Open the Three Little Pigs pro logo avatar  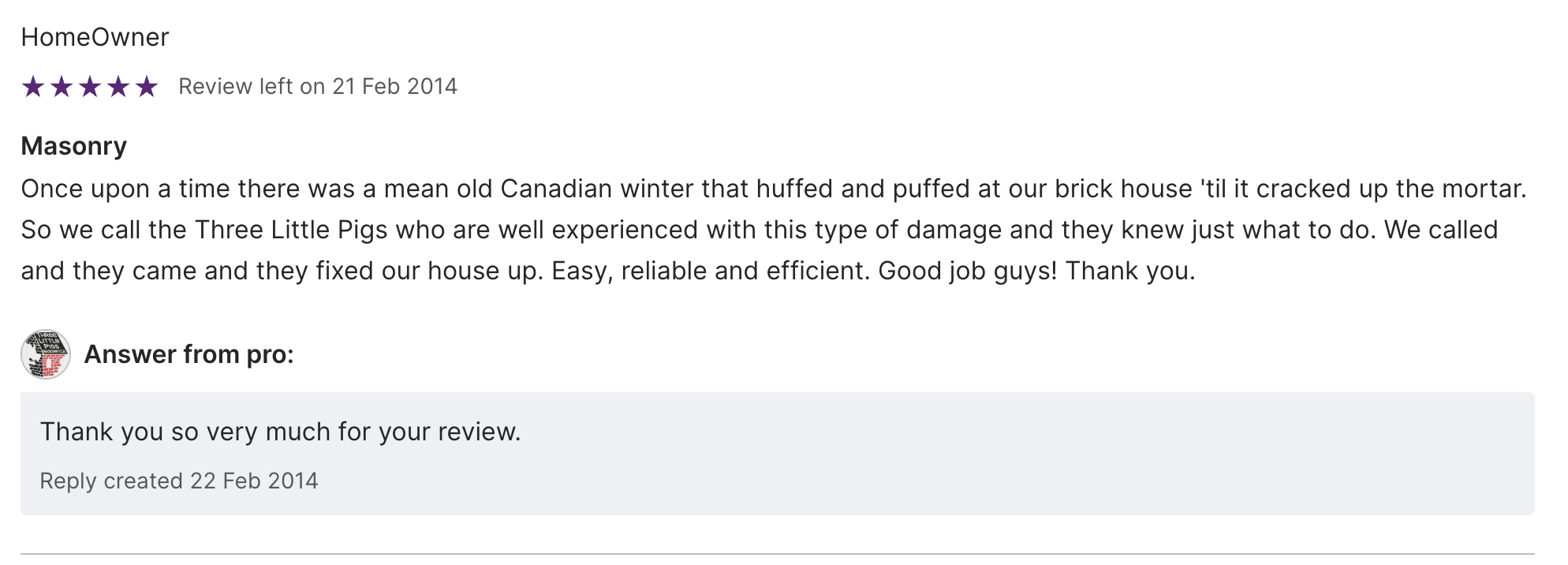[46, 354]
